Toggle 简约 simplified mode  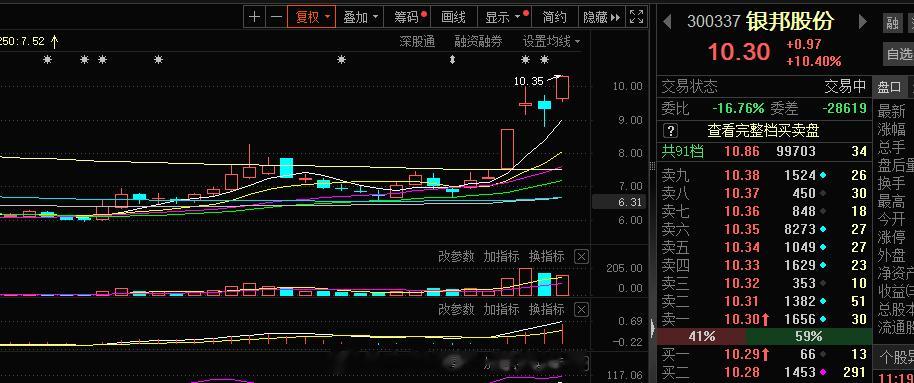click(554, 17)
